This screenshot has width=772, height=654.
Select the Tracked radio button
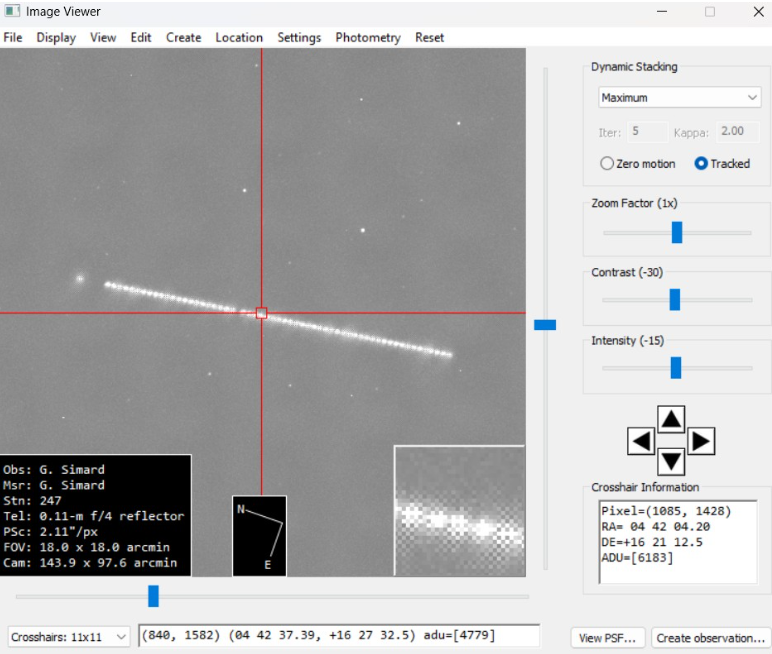click(x=701, y=164)
